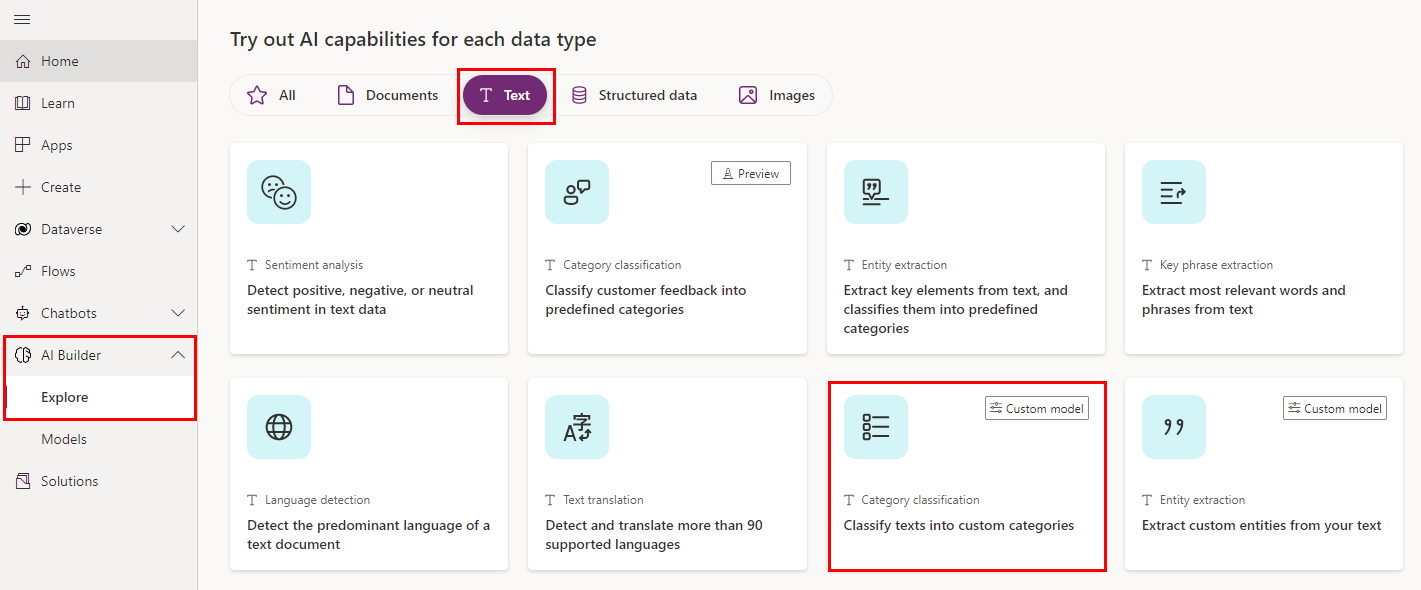
Task: Expand the Chatbots menu chevron
Action: [178, 313]
